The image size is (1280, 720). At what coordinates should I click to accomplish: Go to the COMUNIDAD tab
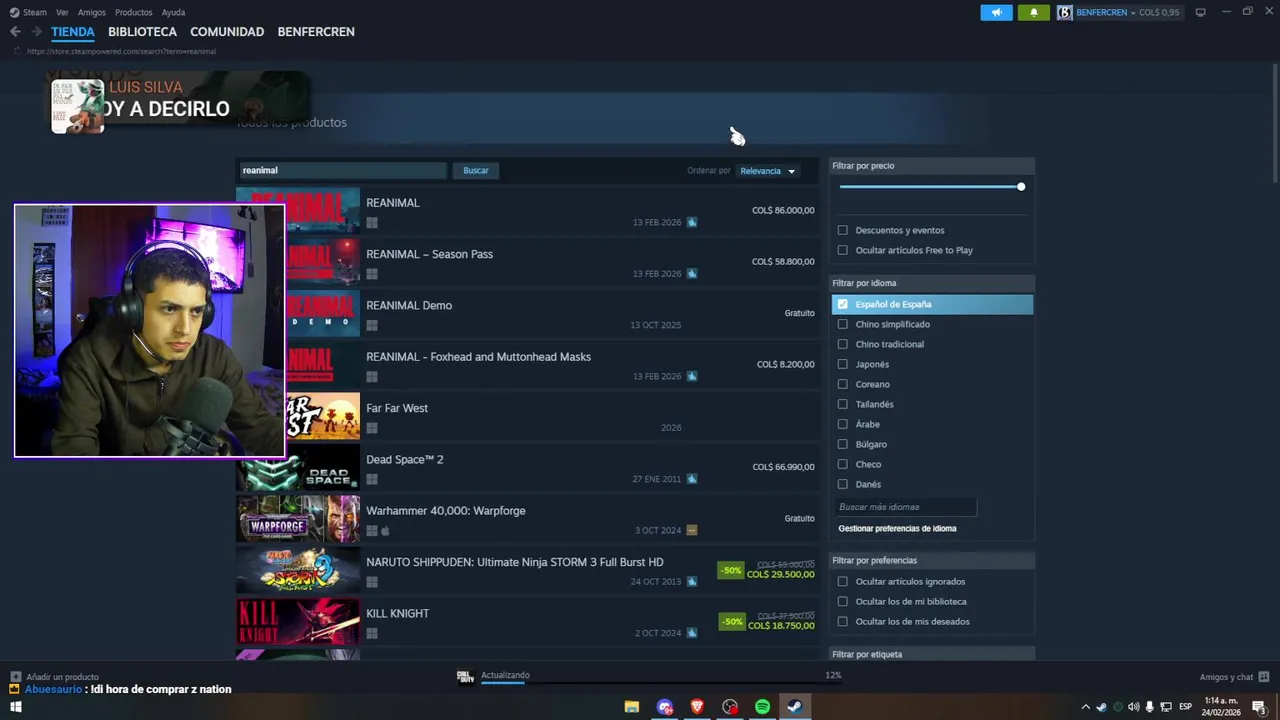(227, 32)
